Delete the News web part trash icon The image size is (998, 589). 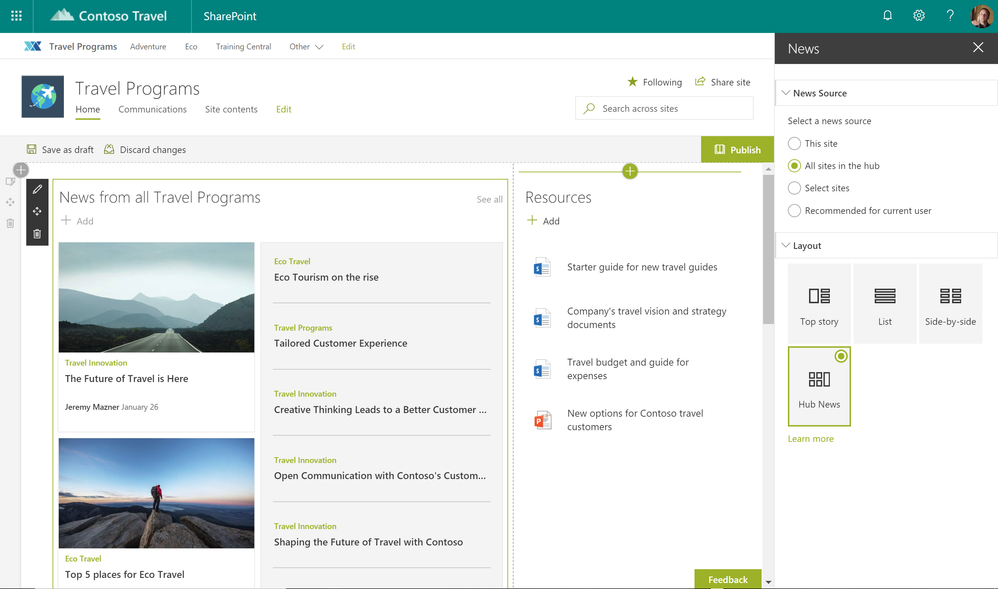(37, 234)
